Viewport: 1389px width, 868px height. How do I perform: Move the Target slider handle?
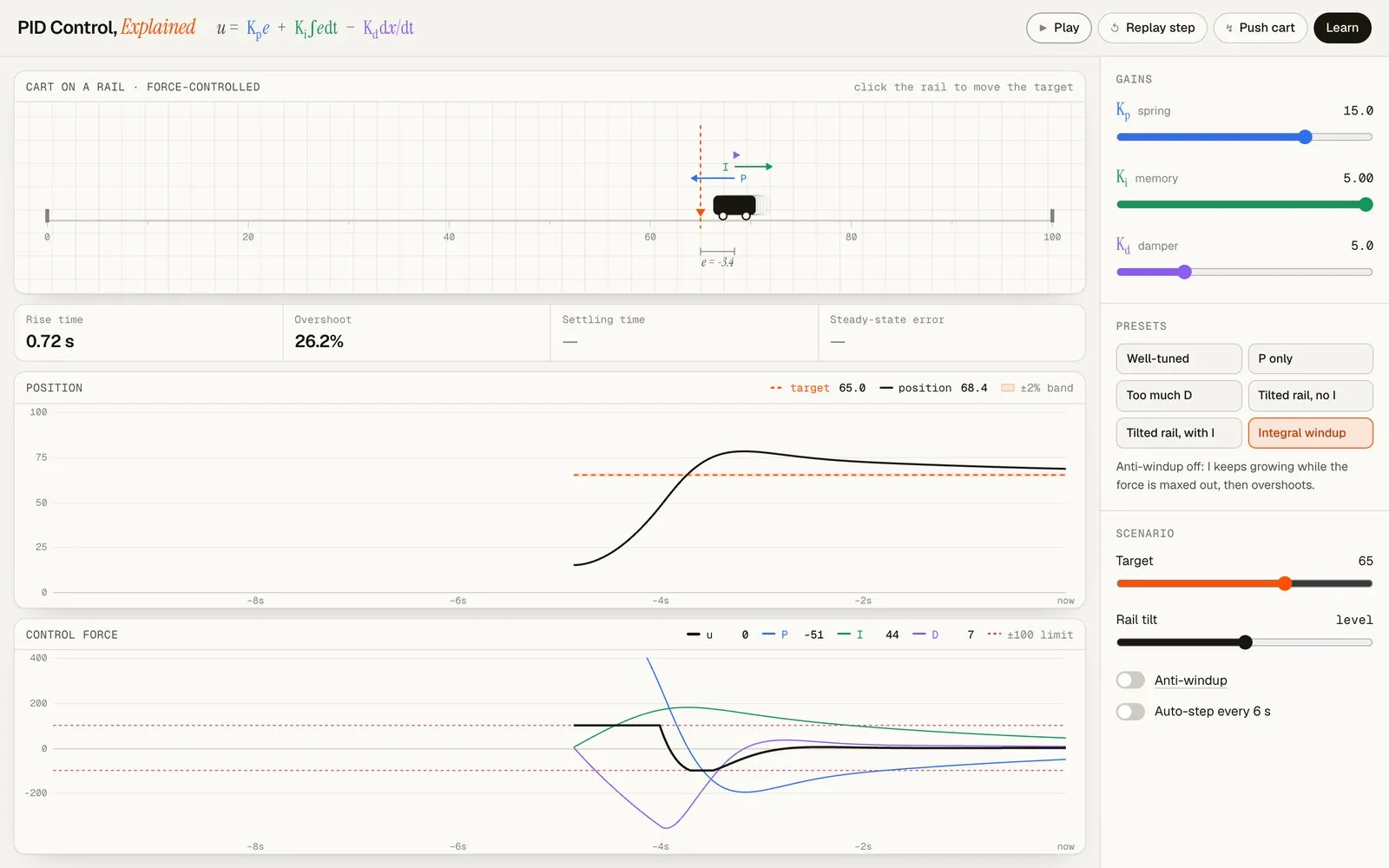[x=1285, y=583]
